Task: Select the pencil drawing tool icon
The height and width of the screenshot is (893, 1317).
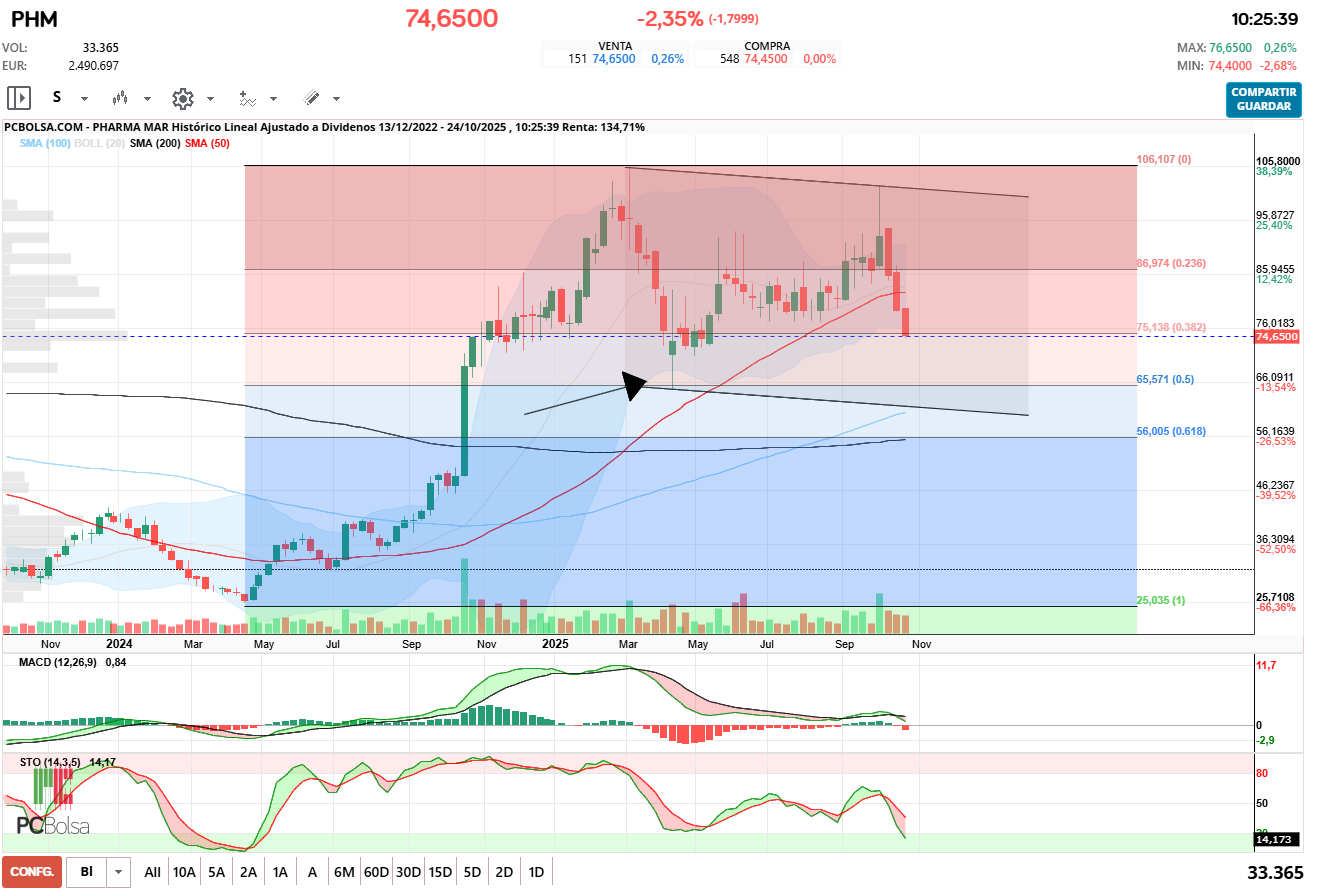Action: coord(311,98)
